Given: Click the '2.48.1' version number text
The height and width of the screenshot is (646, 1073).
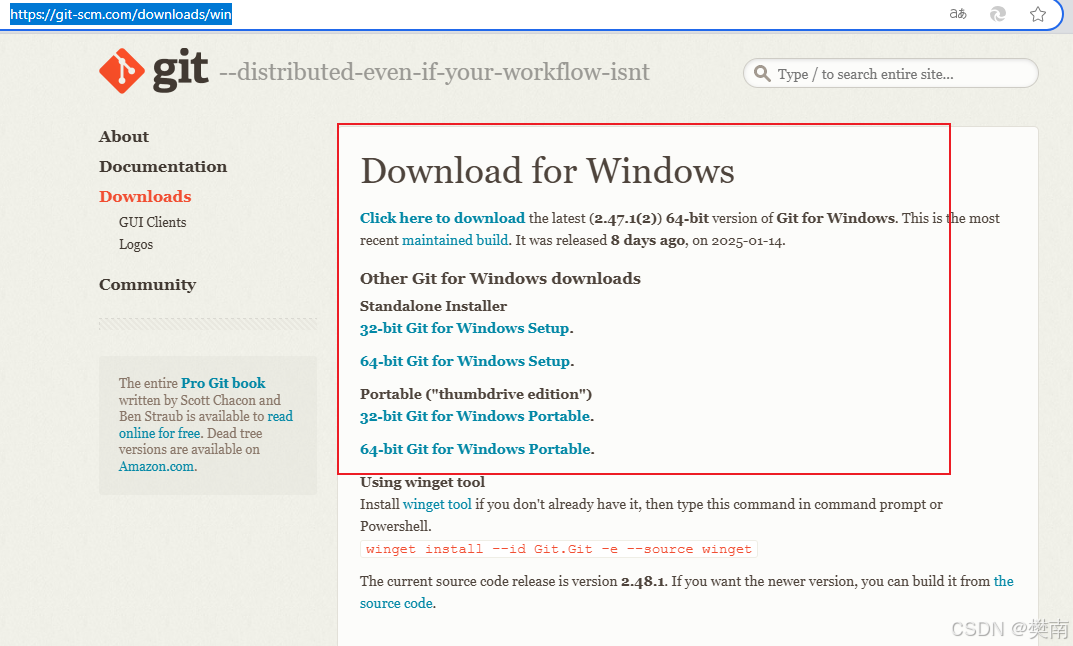Looking at the screenshot, I should [643, 581].
